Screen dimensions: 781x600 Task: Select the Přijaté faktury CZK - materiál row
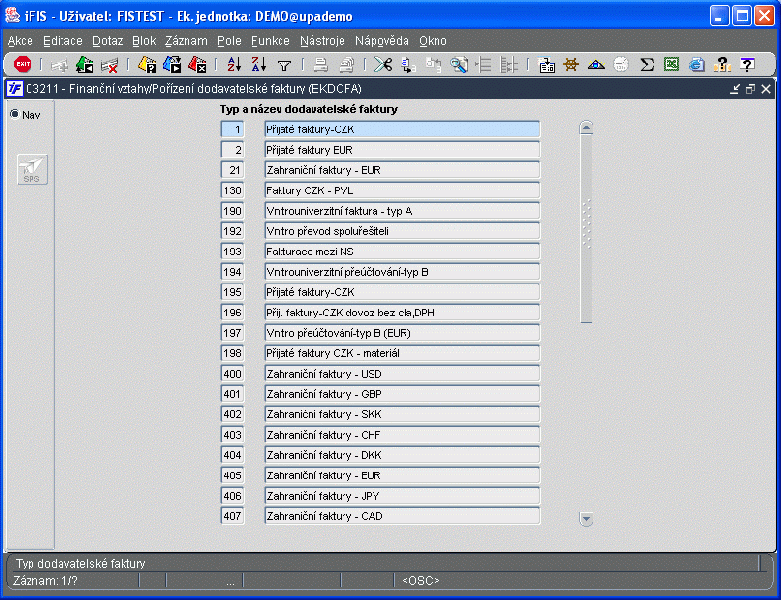coord(402,353)
